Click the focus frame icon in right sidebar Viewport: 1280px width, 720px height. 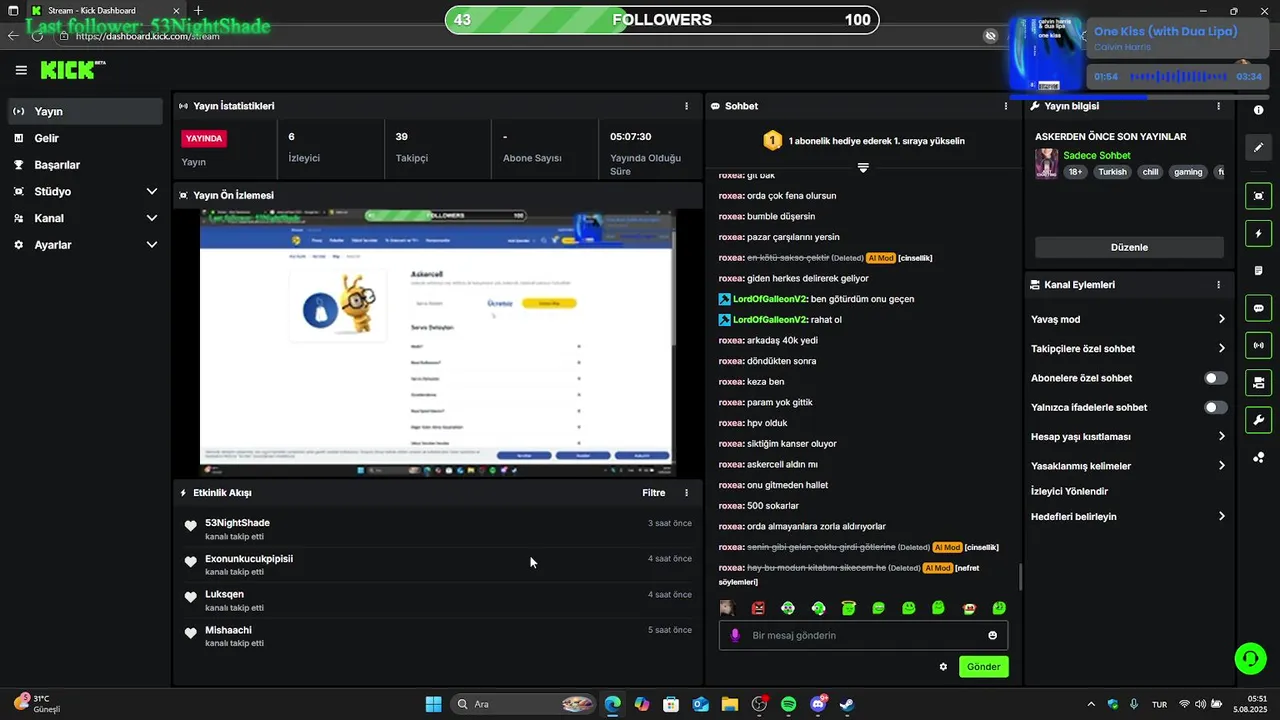point(1259,196)
